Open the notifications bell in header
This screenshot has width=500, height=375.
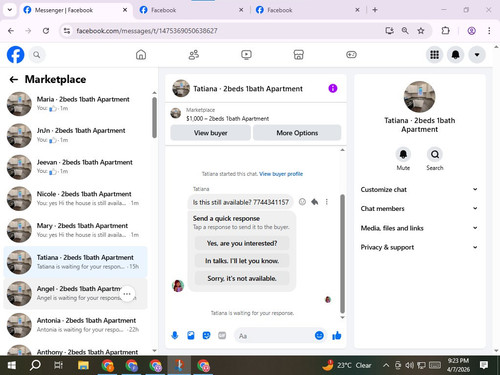click(x=456, y=55)
